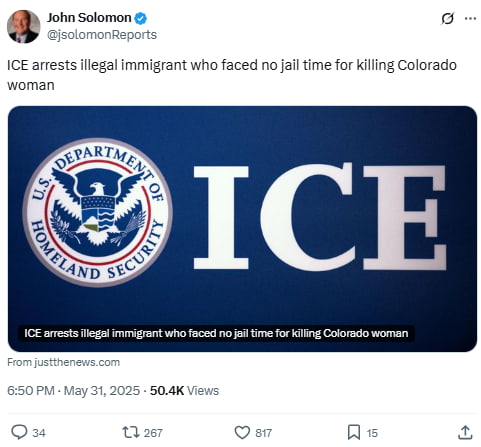Share the post via the upload arrow icon

(x=465, y=432)
